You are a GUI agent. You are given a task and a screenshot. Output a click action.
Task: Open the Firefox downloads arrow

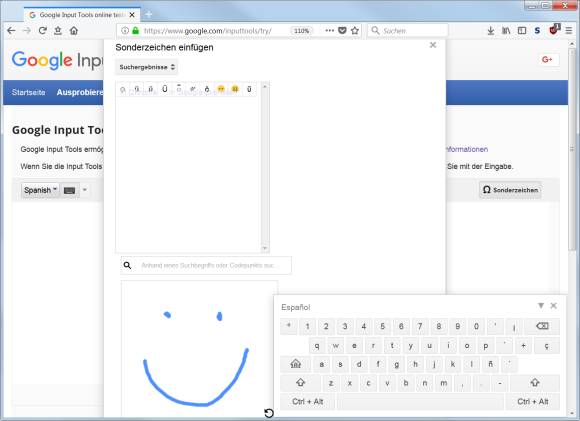click(490, 31)
